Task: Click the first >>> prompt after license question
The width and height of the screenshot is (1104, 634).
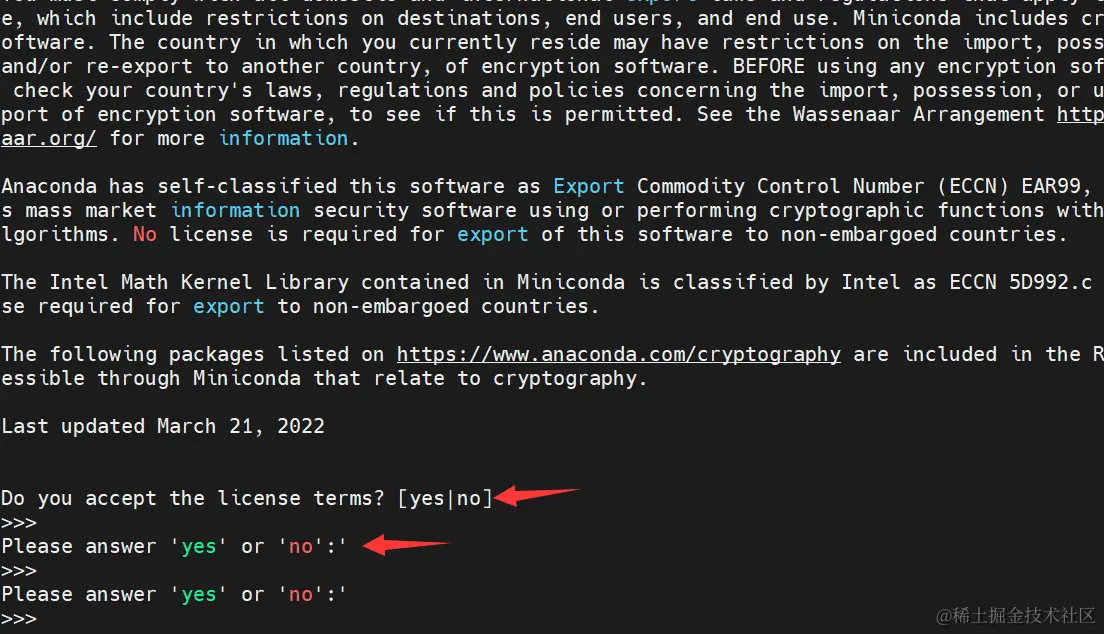Action: pyautogui.click(x=19, y=523)
